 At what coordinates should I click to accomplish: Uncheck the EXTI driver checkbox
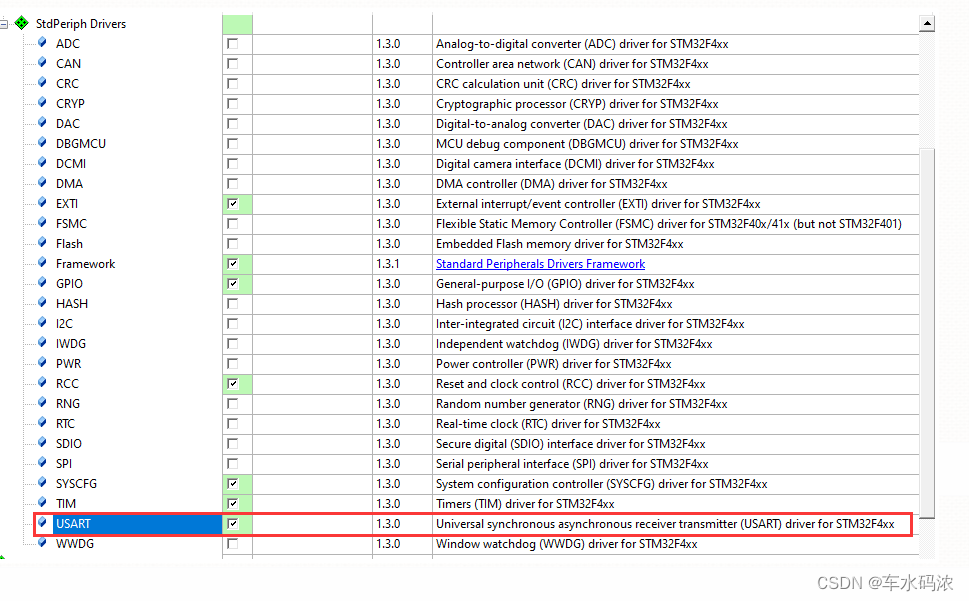[x=232, y=204]
